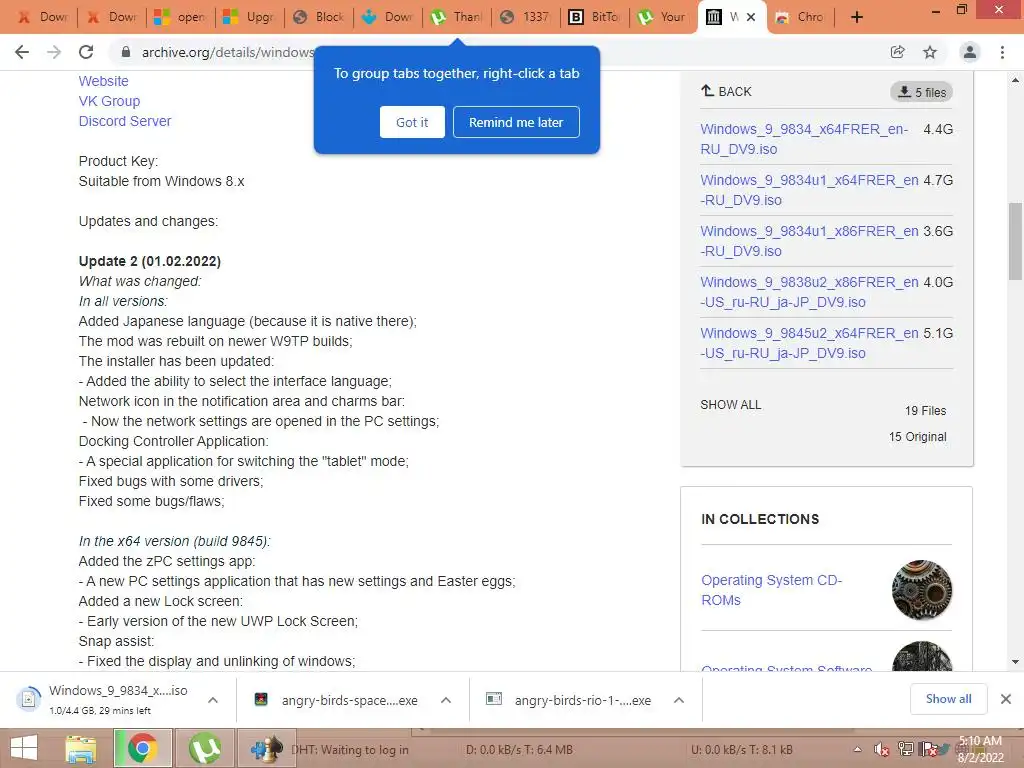Show all downloads

point(948,699)
